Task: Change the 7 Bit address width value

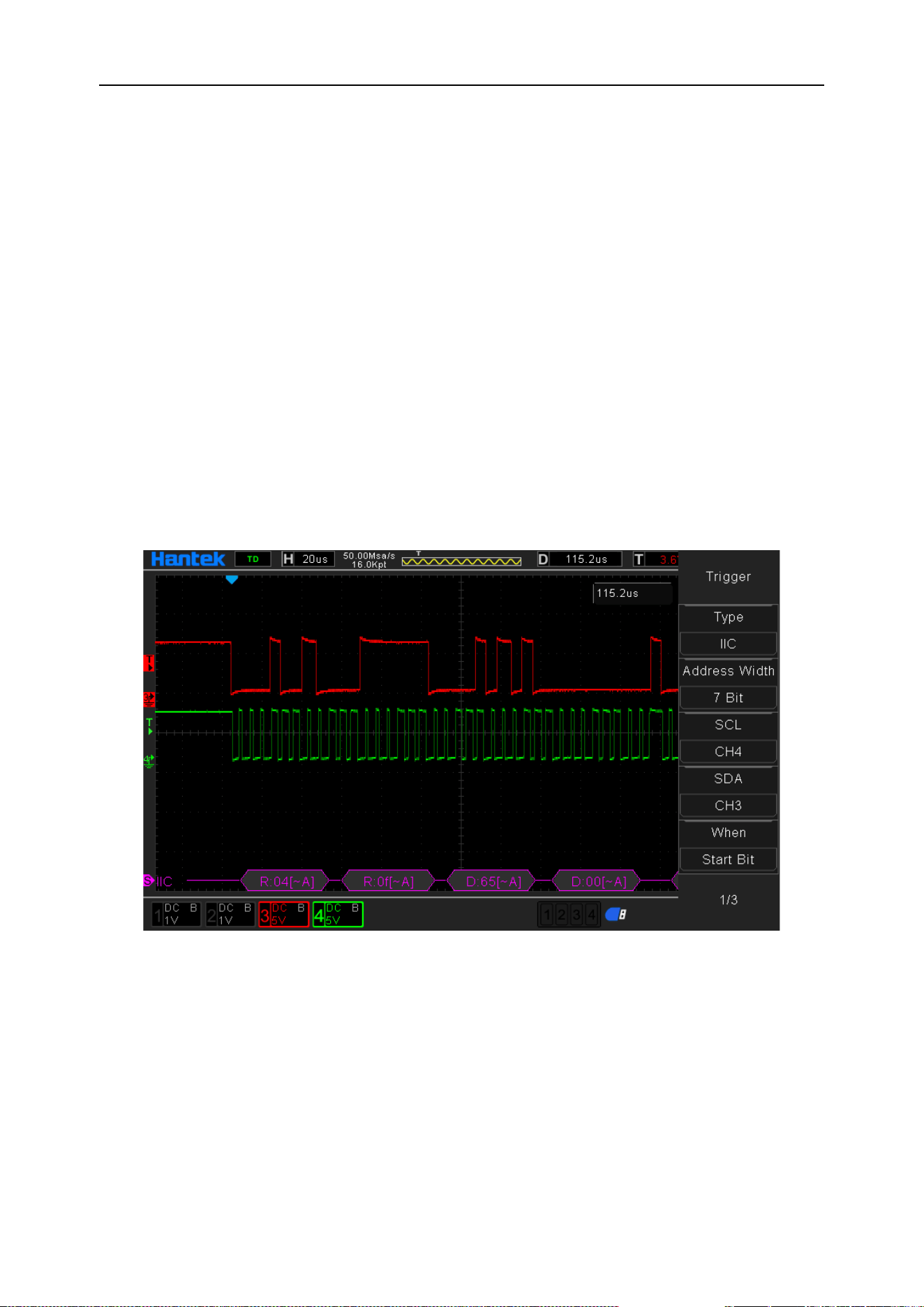Action: 728,697
